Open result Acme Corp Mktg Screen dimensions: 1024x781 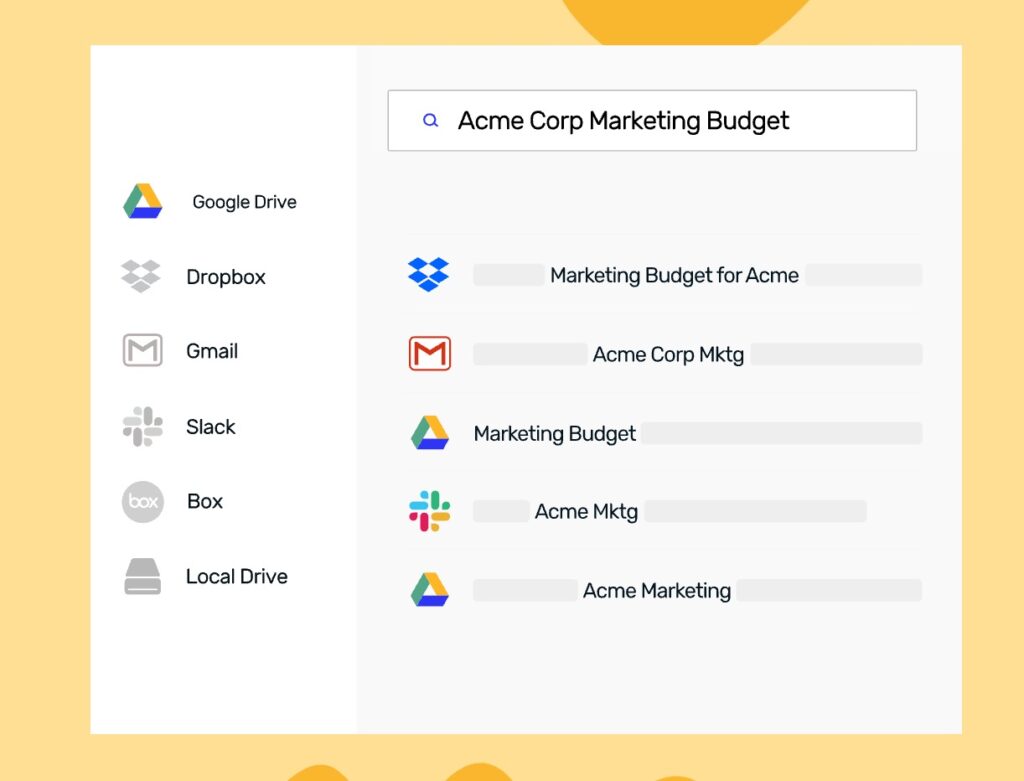(668, 355)
